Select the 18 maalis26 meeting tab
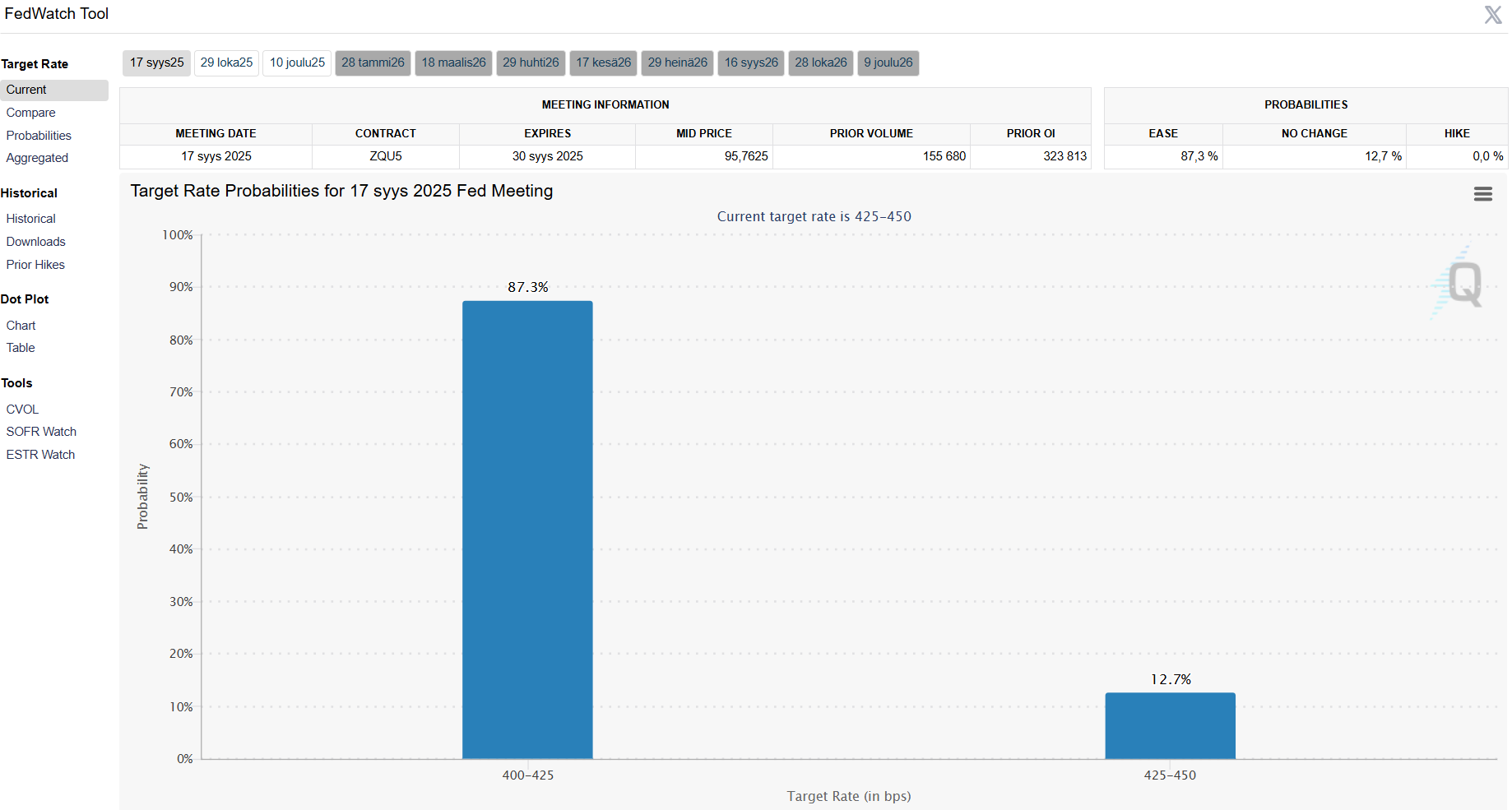This screenshot has height=810, width=1512. pos(453,62)
